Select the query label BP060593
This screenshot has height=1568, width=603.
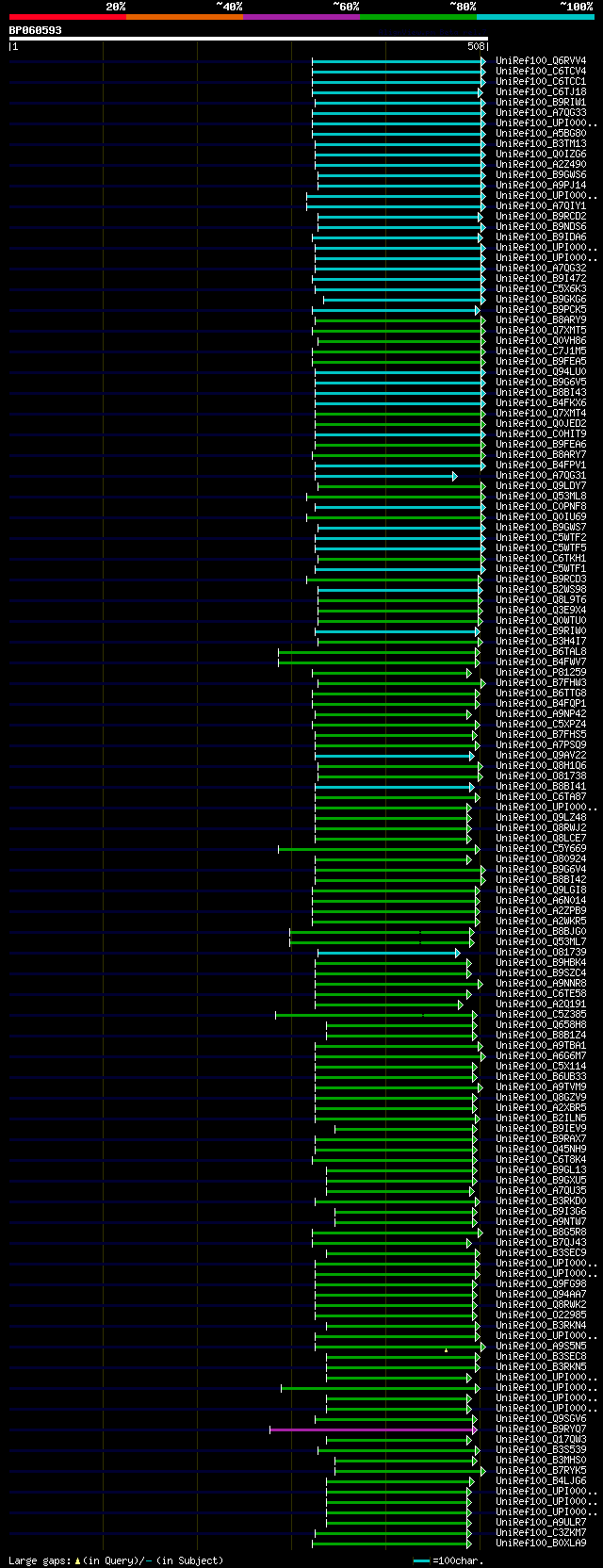pos(36,30)
